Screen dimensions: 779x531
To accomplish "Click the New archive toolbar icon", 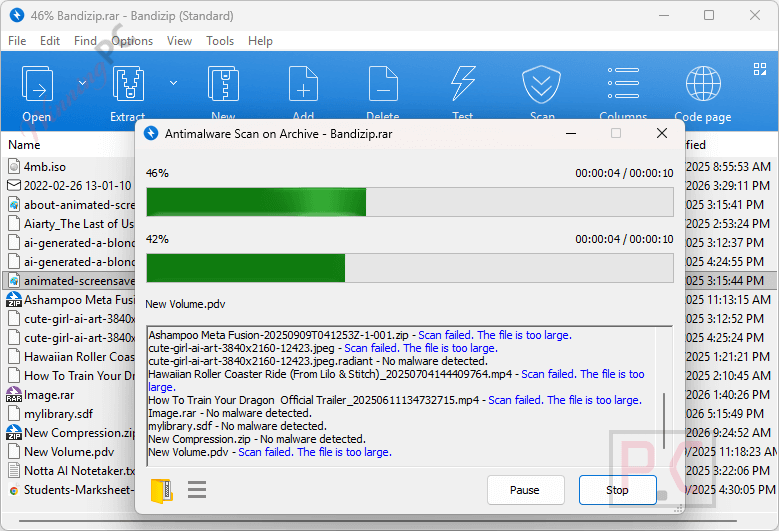I will (x=223, y=84).
